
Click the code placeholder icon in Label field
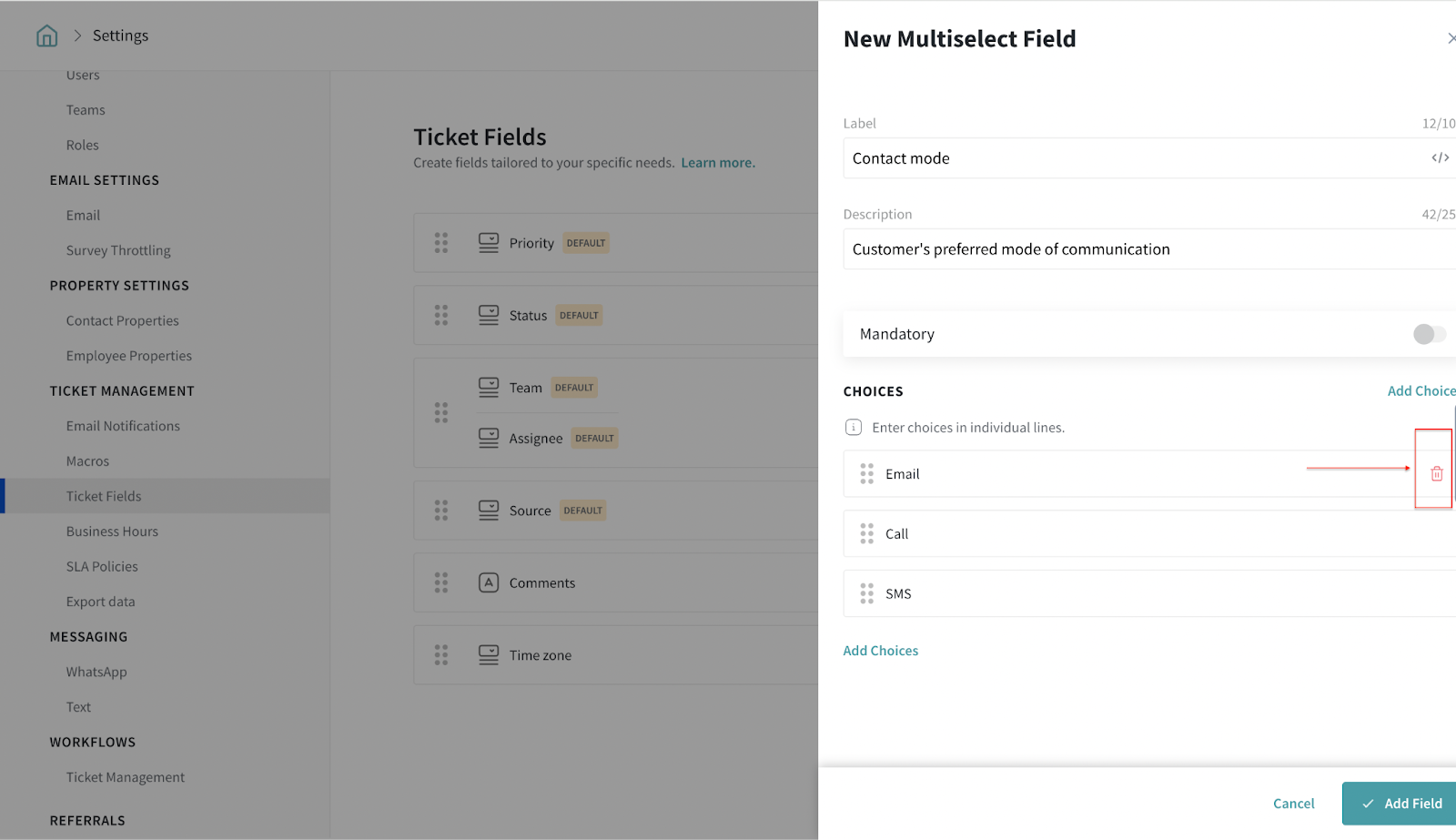point(1440,158)
